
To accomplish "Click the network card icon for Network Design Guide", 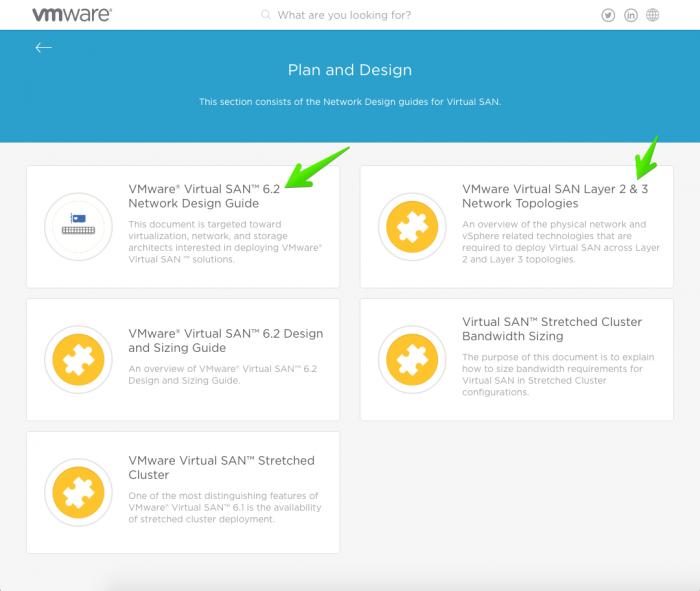I will [x=79, y=227].
